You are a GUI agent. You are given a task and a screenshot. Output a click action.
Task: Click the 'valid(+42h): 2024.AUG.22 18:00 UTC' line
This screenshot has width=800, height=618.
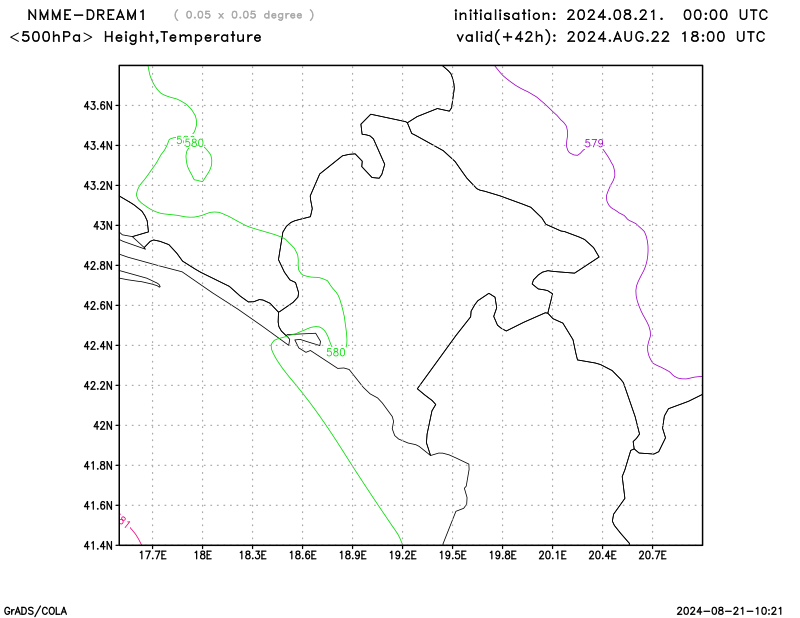pos(611,37)
